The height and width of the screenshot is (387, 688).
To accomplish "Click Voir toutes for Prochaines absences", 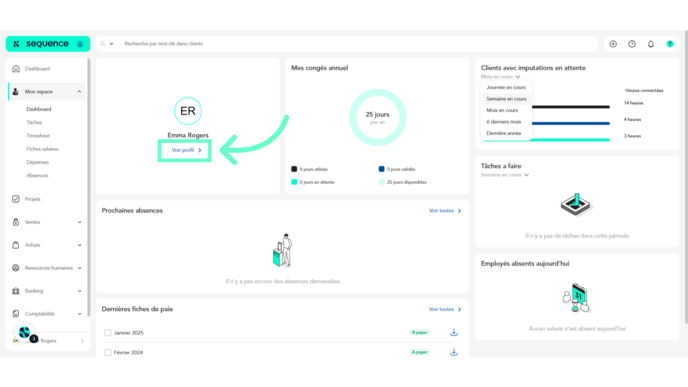I will click(445, 211).
